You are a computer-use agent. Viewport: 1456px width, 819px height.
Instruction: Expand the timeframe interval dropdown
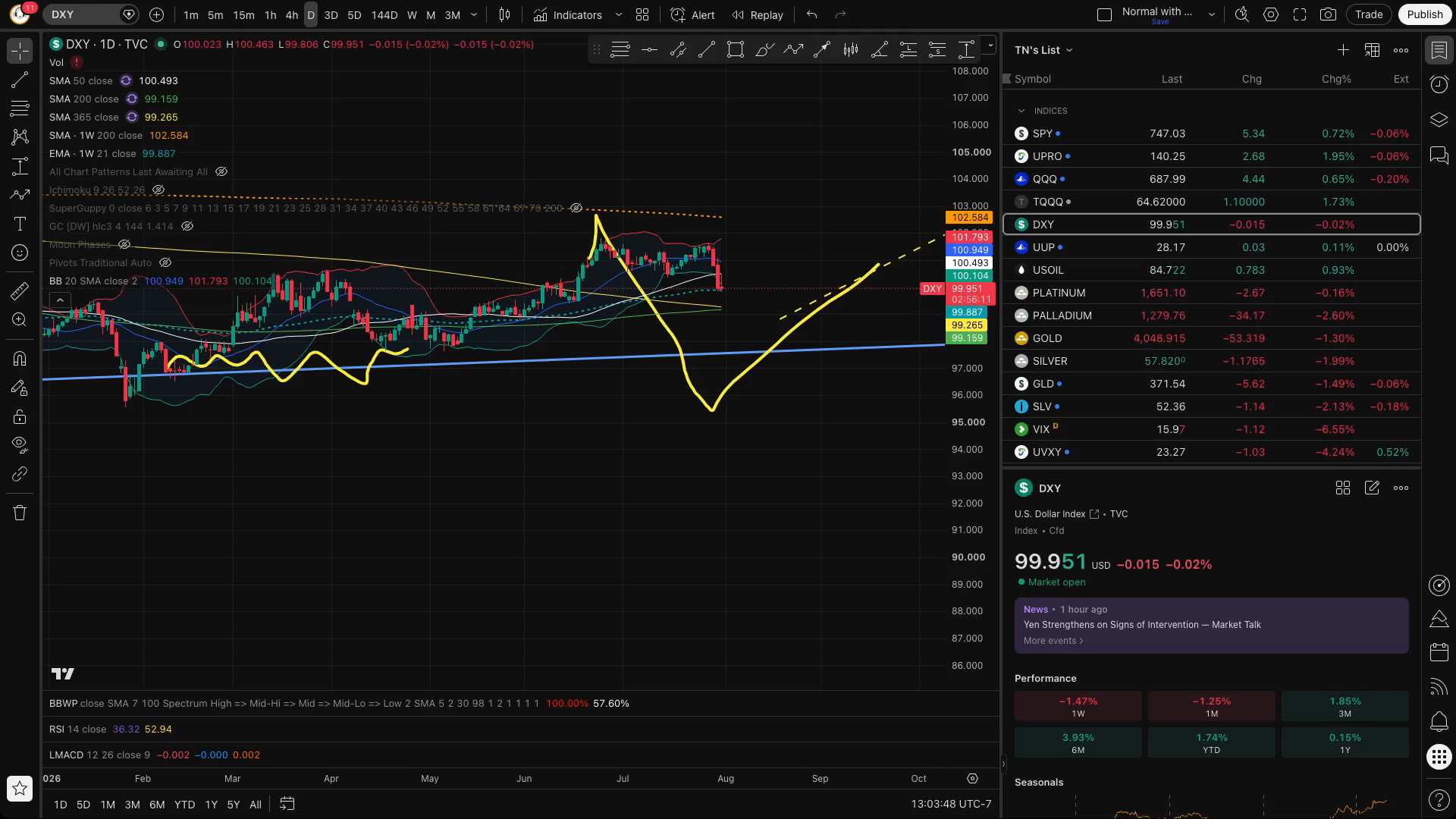474,14
